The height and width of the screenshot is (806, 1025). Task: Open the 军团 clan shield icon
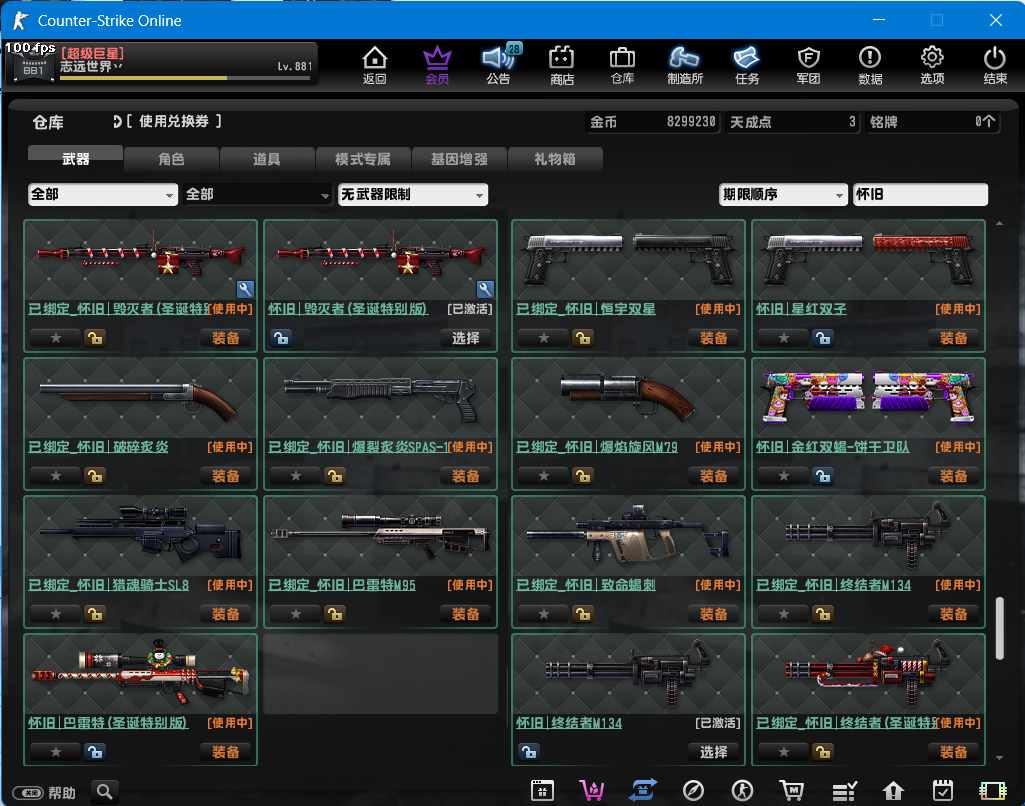(x=808, y=65)
